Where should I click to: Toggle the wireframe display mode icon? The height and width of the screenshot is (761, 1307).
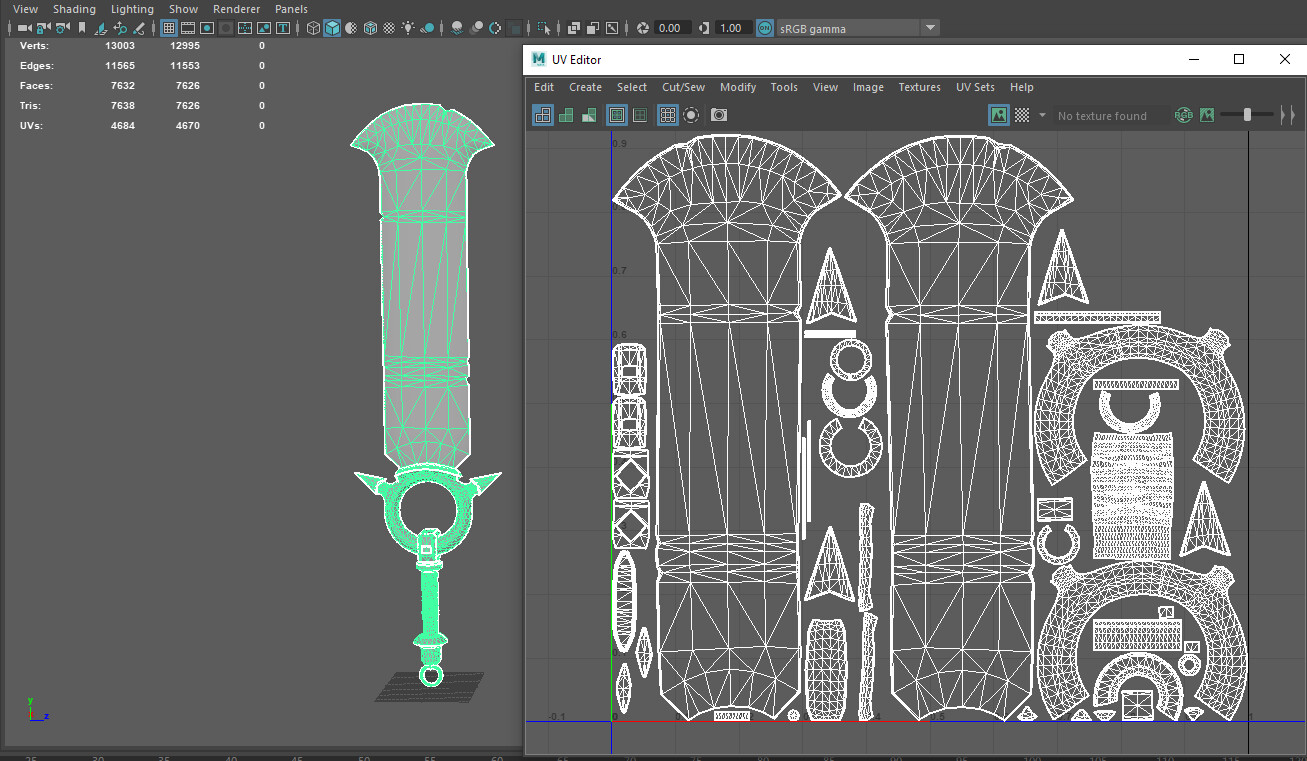coord(312,27)
